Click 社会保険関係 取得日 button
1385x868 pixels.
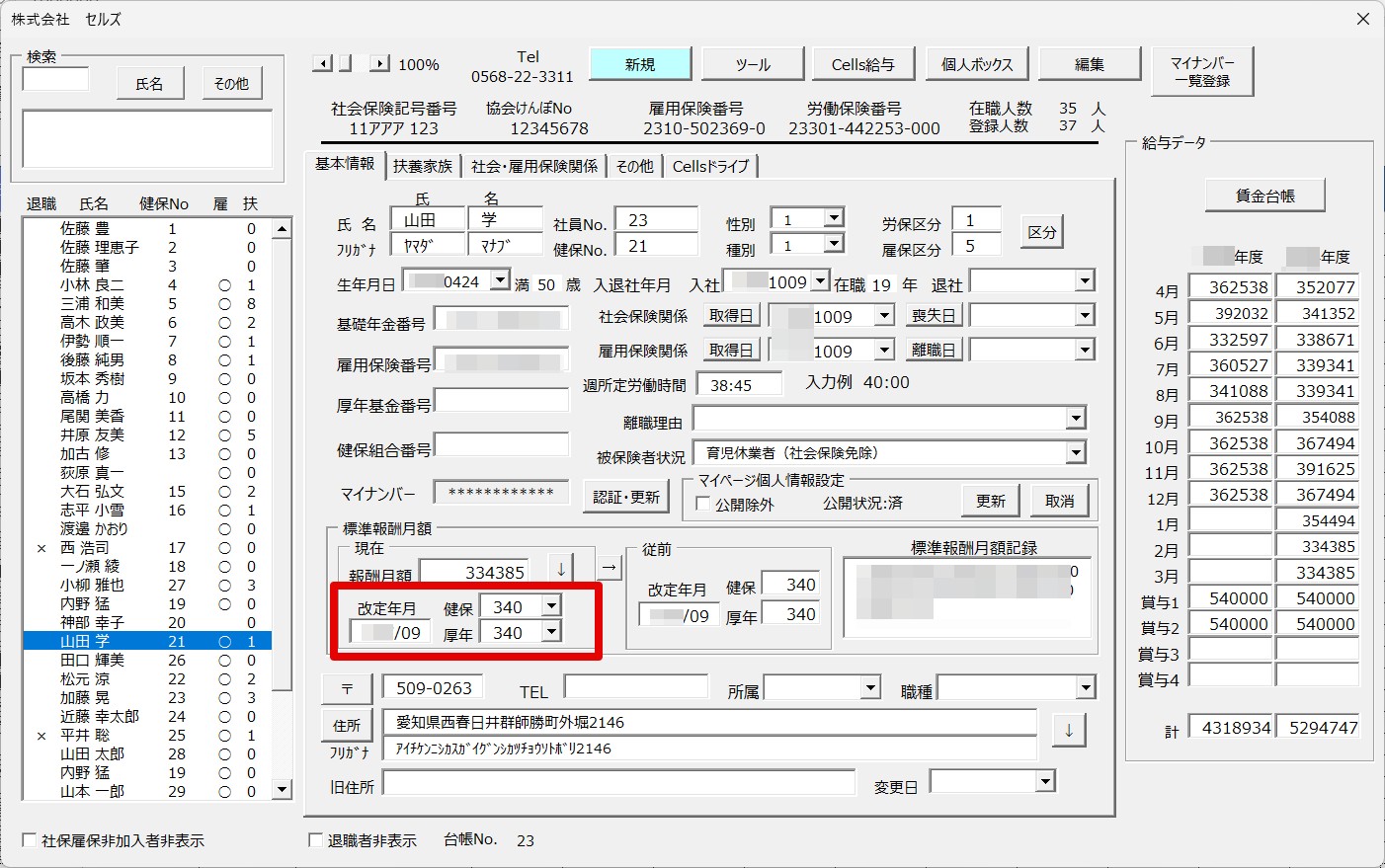tap(731, 315)
